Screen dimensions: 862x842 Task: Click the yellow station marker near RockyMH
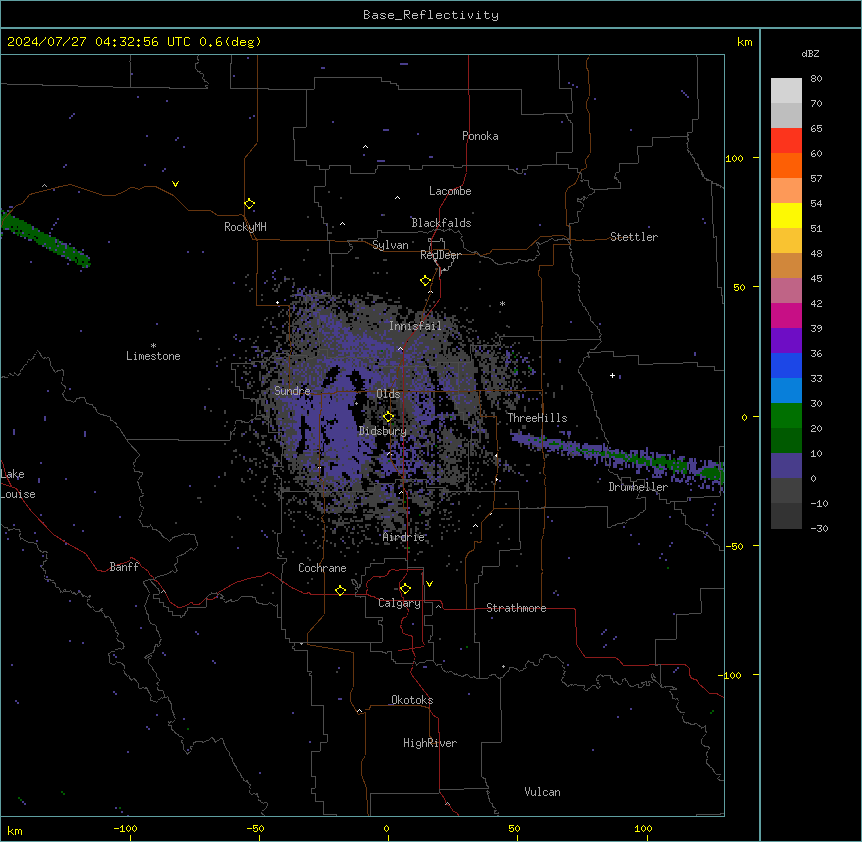[x=250, y=204]
